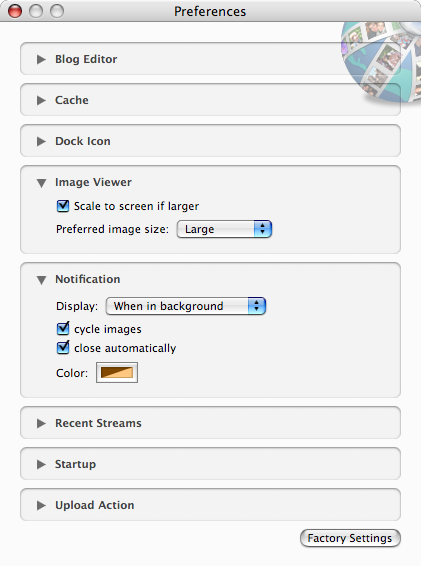Expand the Upload Action section

coord(41,505)
